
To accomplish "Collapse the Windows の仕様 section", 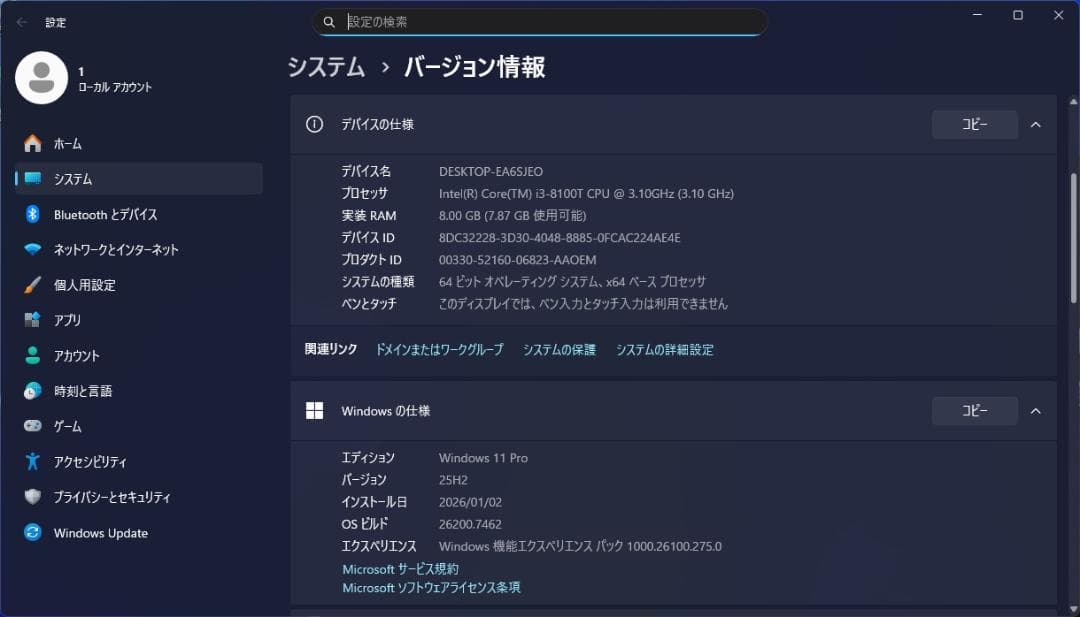I will click(1035, 410).
